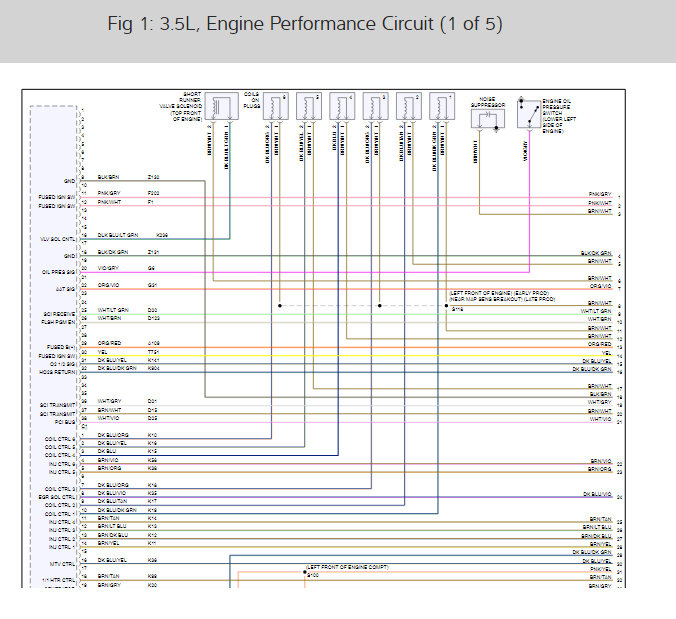Click the MTV CTRL pin label
Image resolution: width=676 pixels, height=619 pixels.
[x=63, y=564]
